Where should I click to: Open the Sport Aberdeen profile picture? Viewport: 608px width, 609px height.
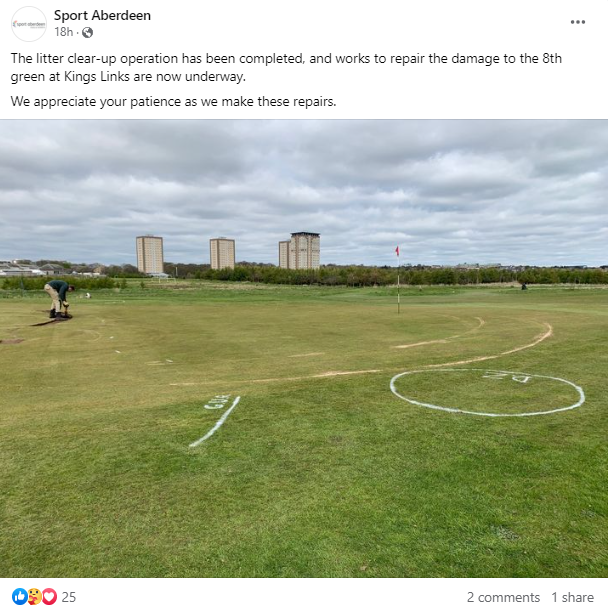[29, 24]
